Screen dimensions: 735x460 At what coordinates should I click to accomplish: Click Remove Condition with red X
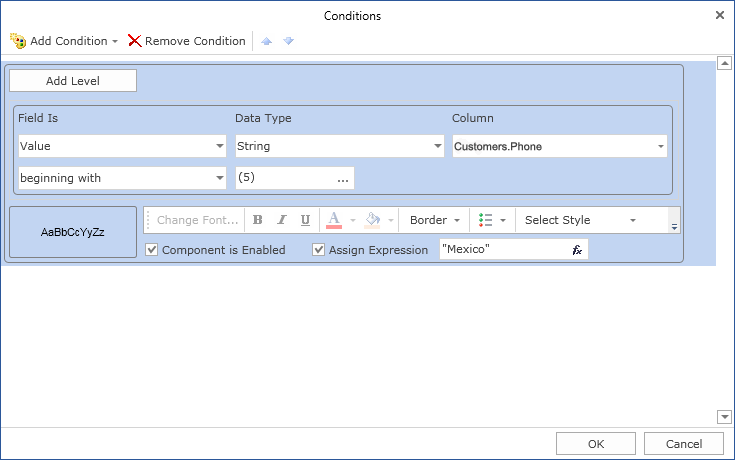186,41
